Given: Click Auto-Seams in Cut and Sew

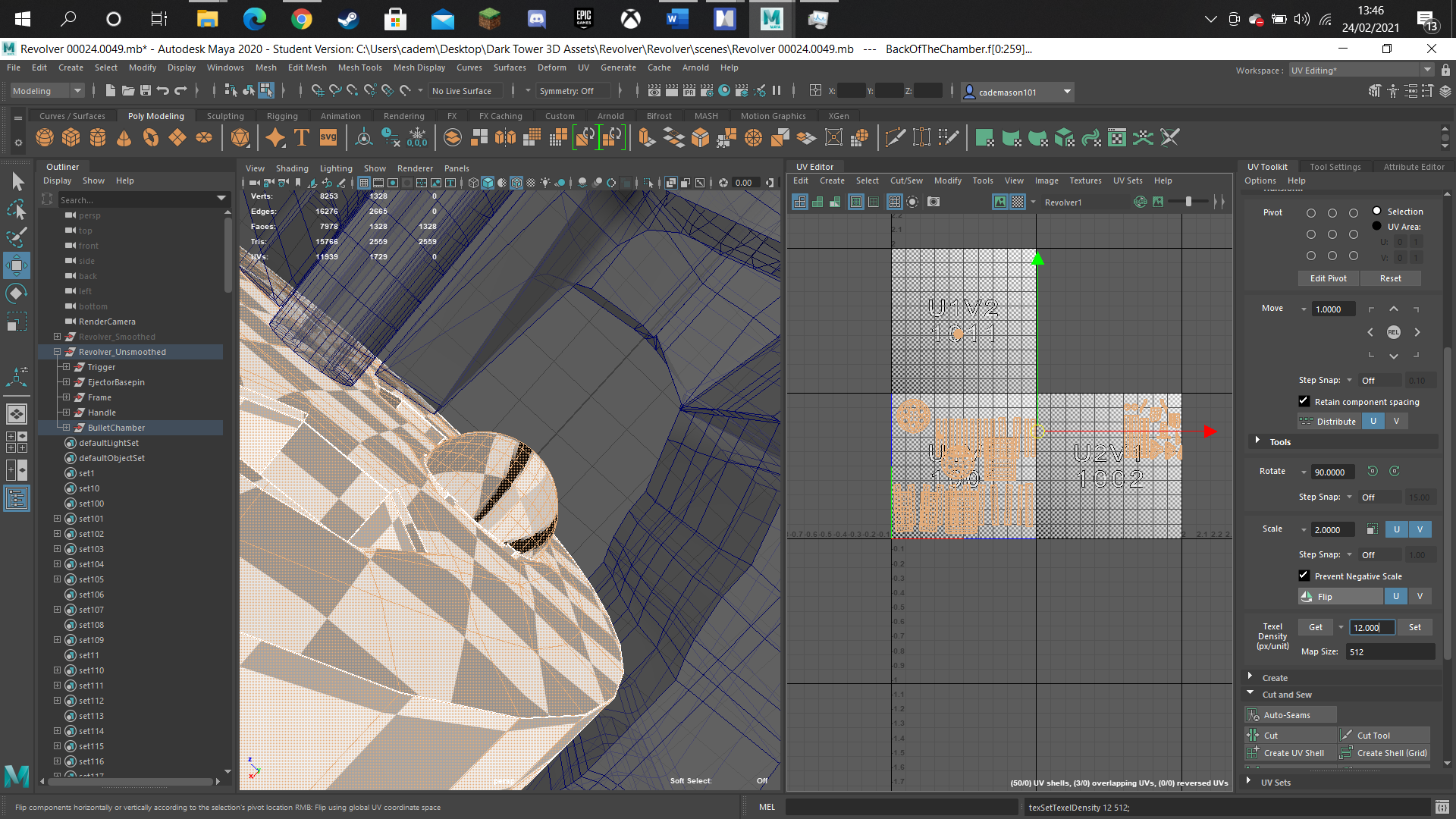Looking at the screenshot, I should point(1291,715).
